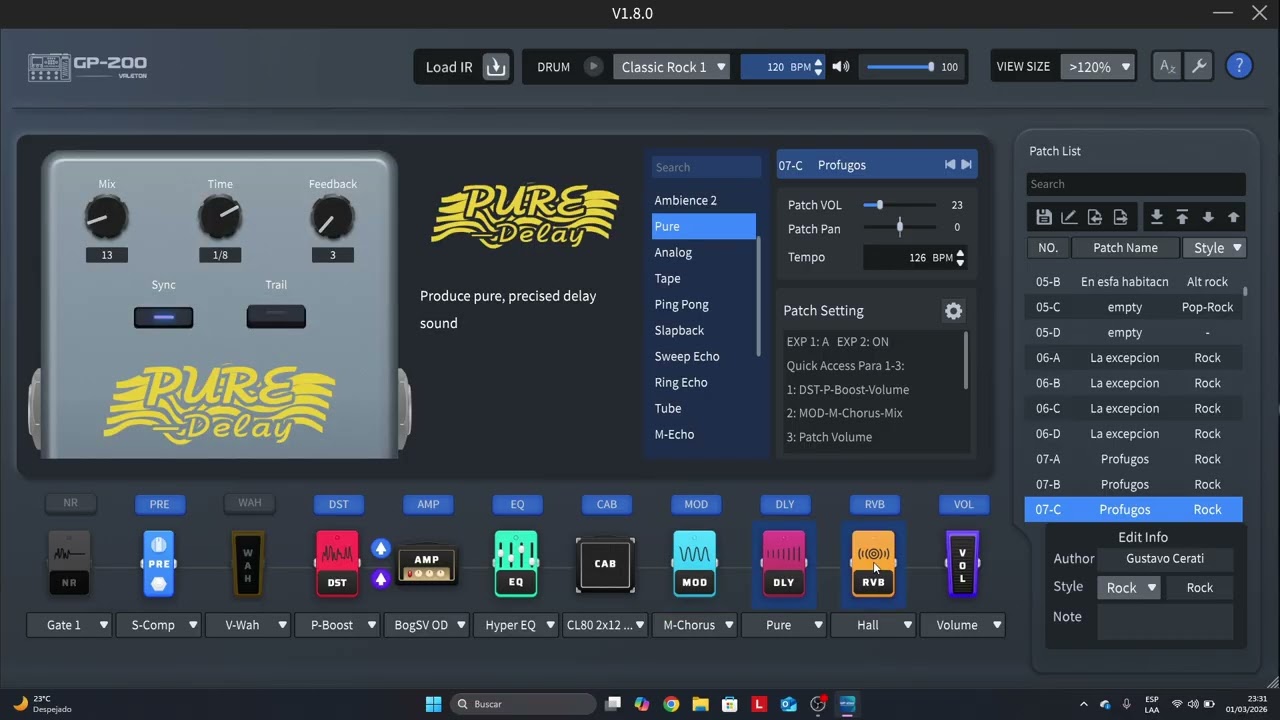Toggle the AMP module off

click(428, 504)
